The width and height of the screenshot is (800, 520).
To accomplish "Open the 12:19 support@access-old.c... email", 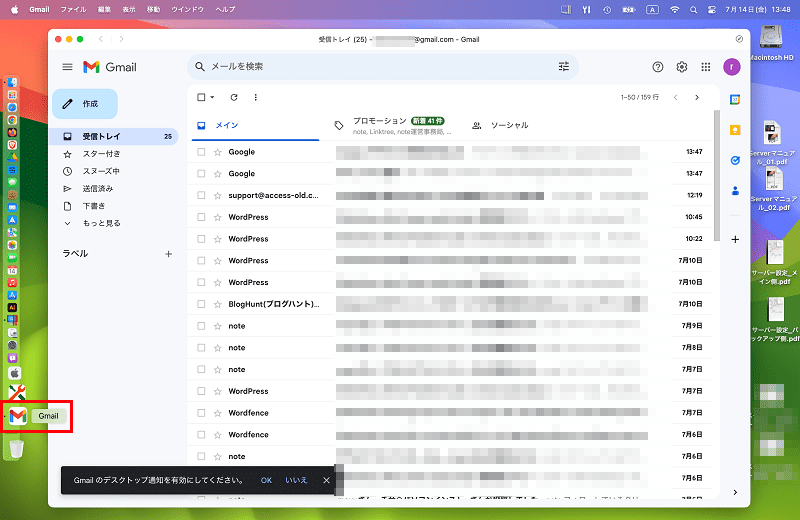I will [449, 195].
